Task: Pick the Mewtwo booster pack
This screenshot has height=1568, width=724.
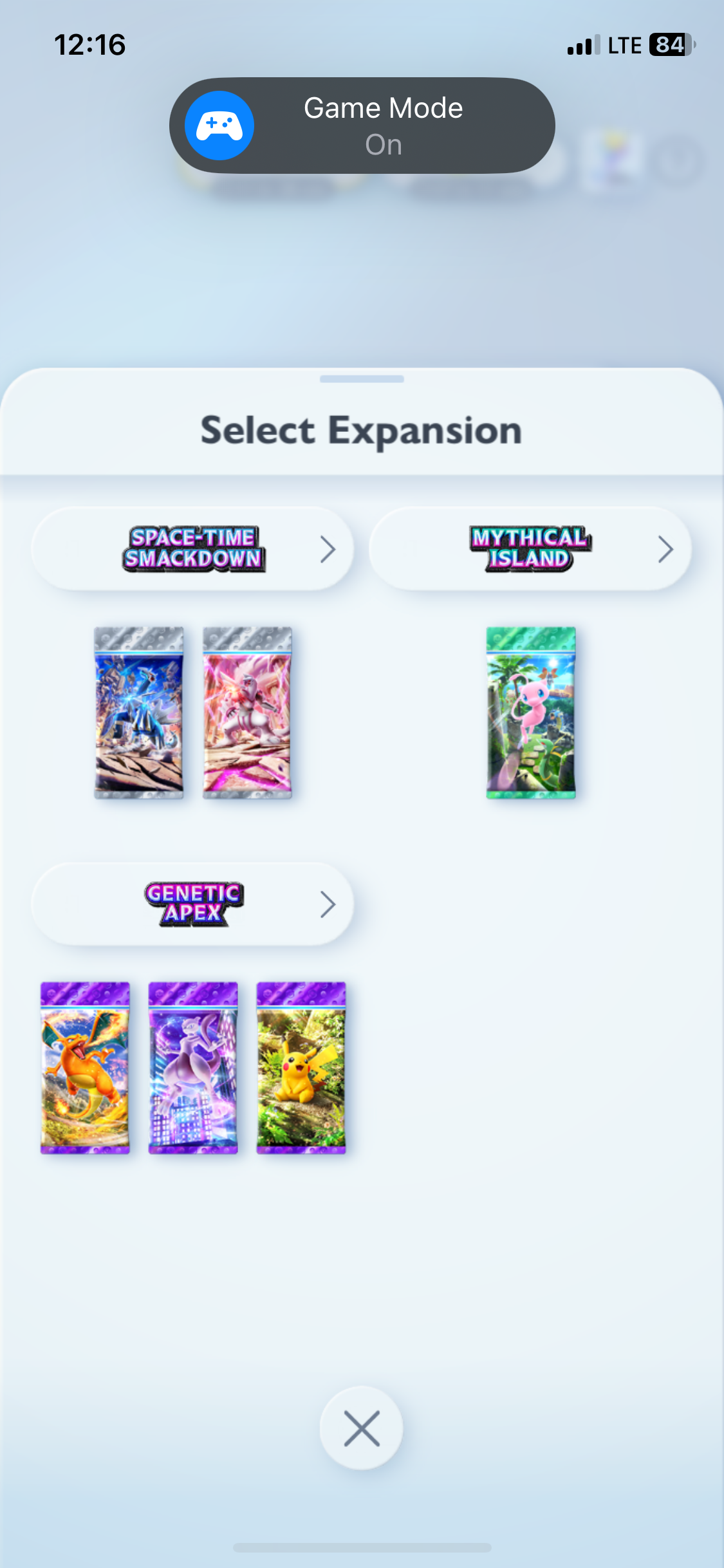Action: point(193,1068)
